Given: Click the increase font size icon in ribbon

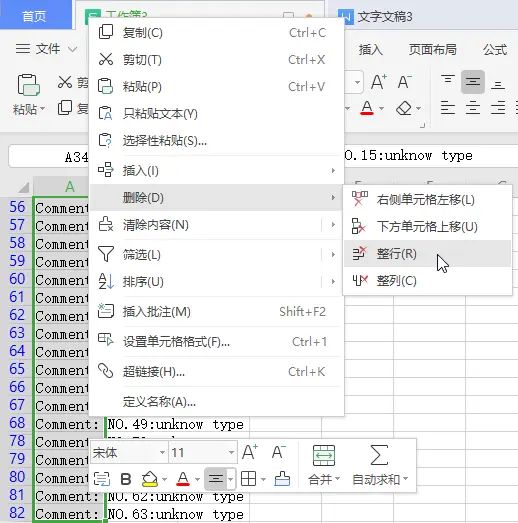Looking at the screenshot, I should pyautogui.click(x=379, y=82).
